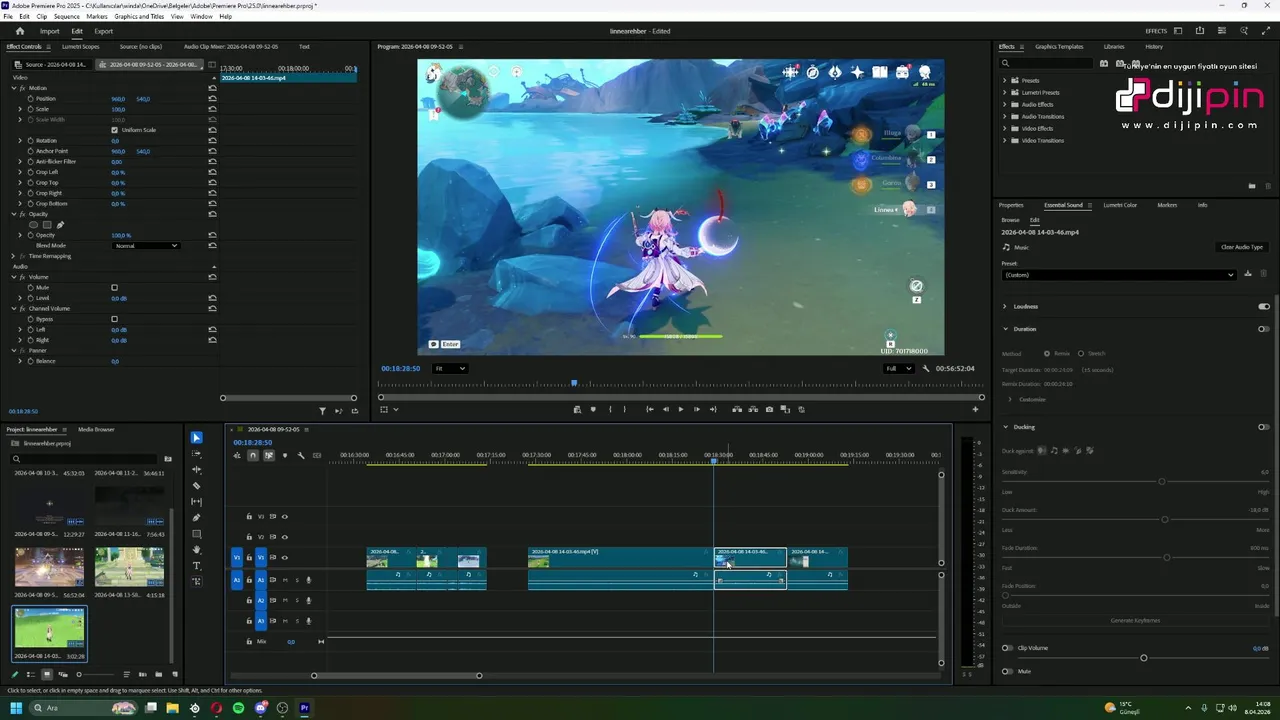
Task: Click the Import button in top bar
Action: point(49,31)
